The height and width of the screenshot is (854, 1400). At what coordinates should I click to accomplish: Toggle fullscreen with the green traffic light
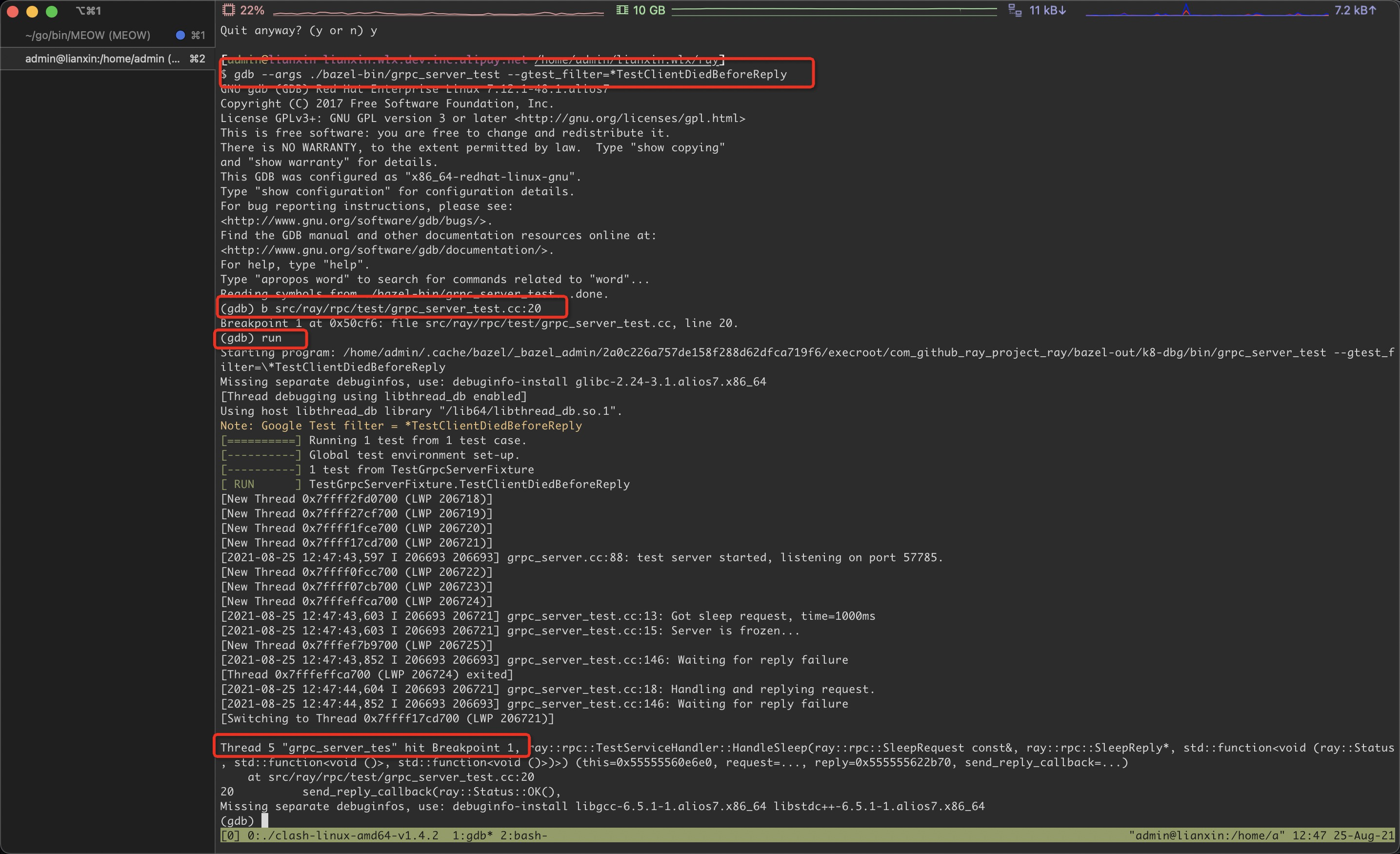coord(52,11)
